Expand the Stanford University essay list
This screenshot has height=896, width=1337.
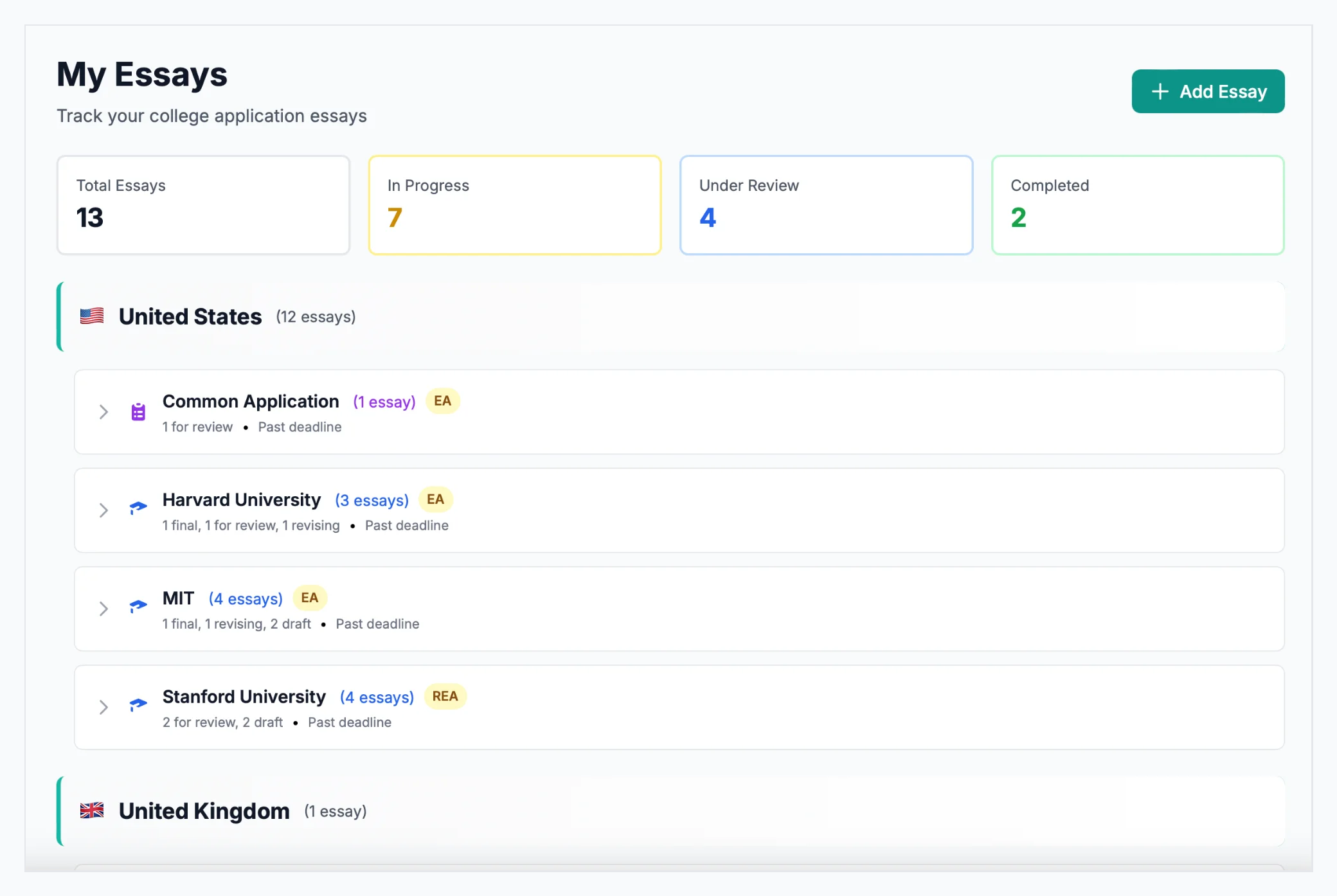(103, 707)
